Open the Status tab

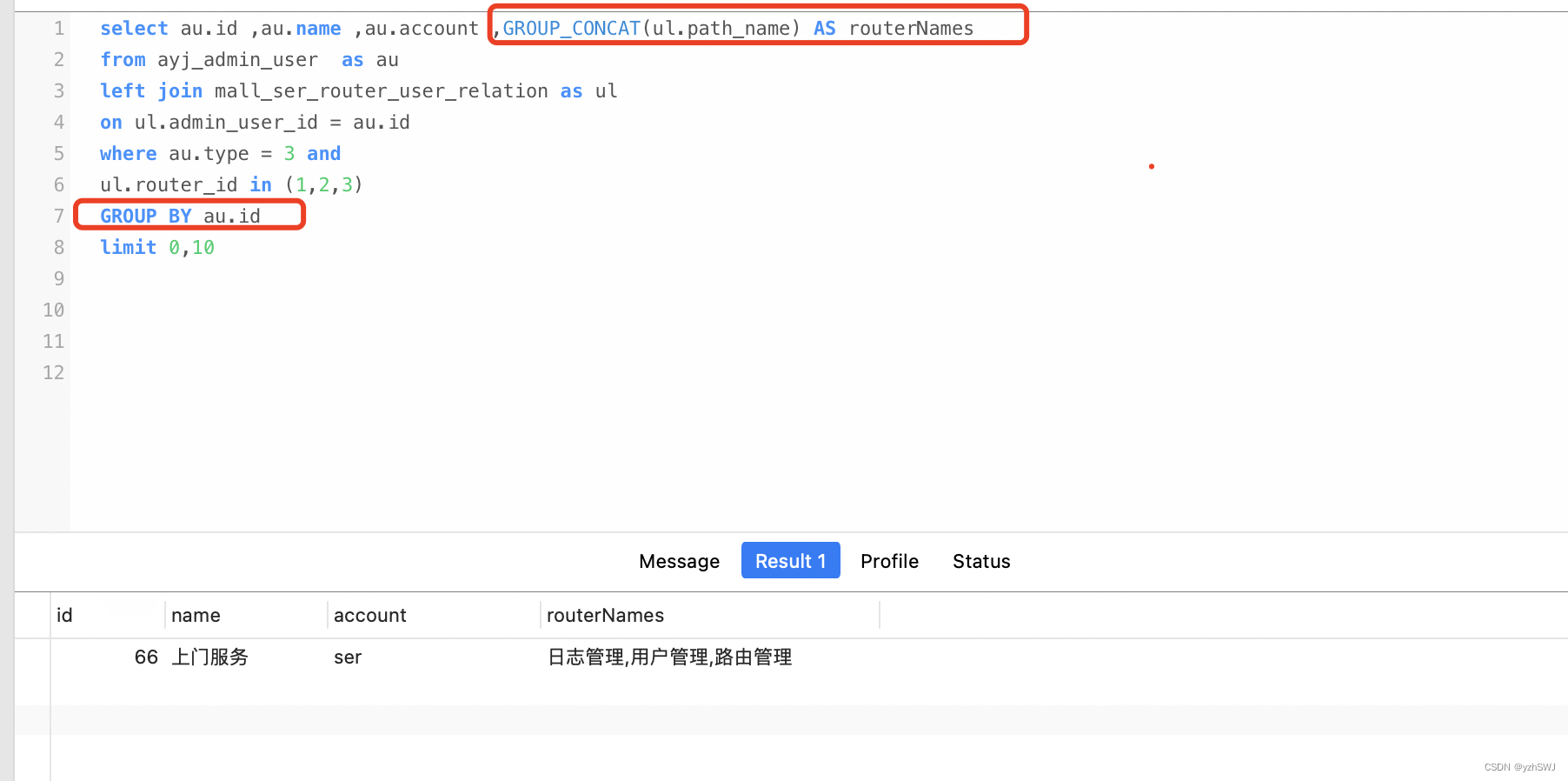pos(981,561)
